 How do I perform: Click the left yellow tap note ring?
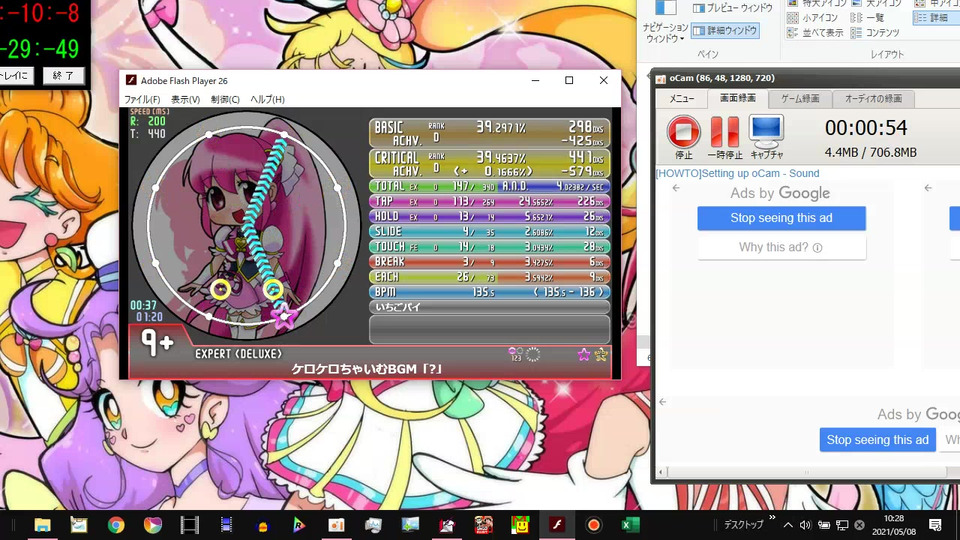[x=220, y=289]
